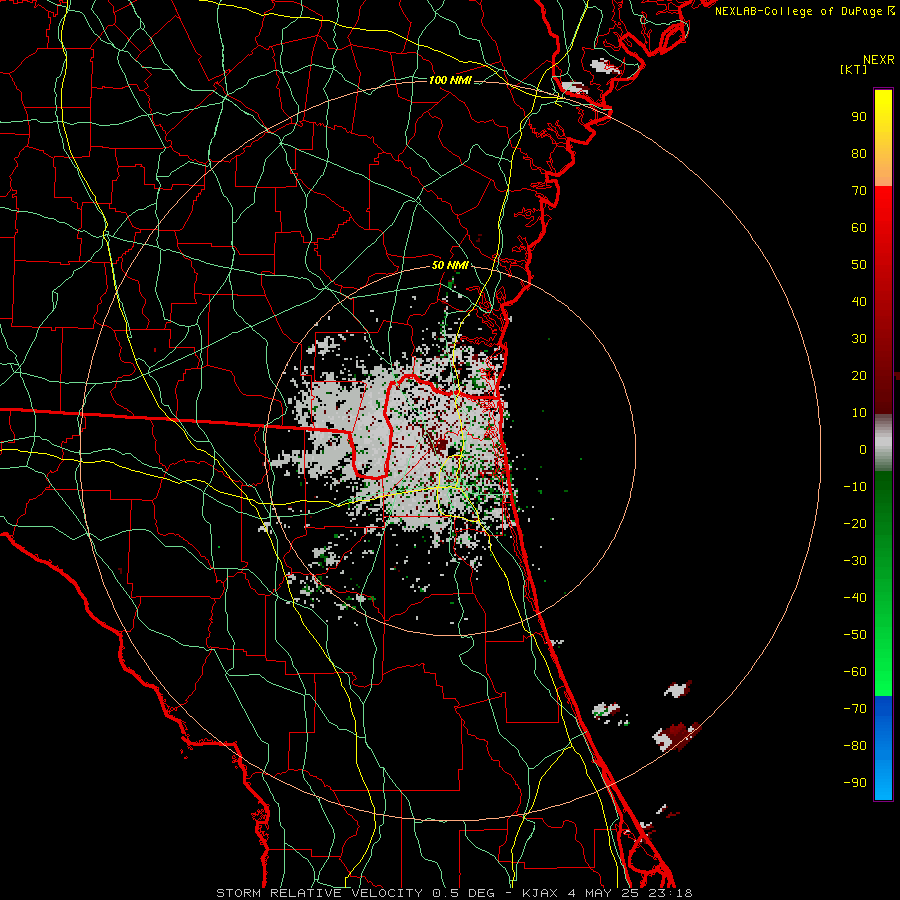Click the maroon velocity patch at radar center
The image size is (900, 900).
pos(440,445)
